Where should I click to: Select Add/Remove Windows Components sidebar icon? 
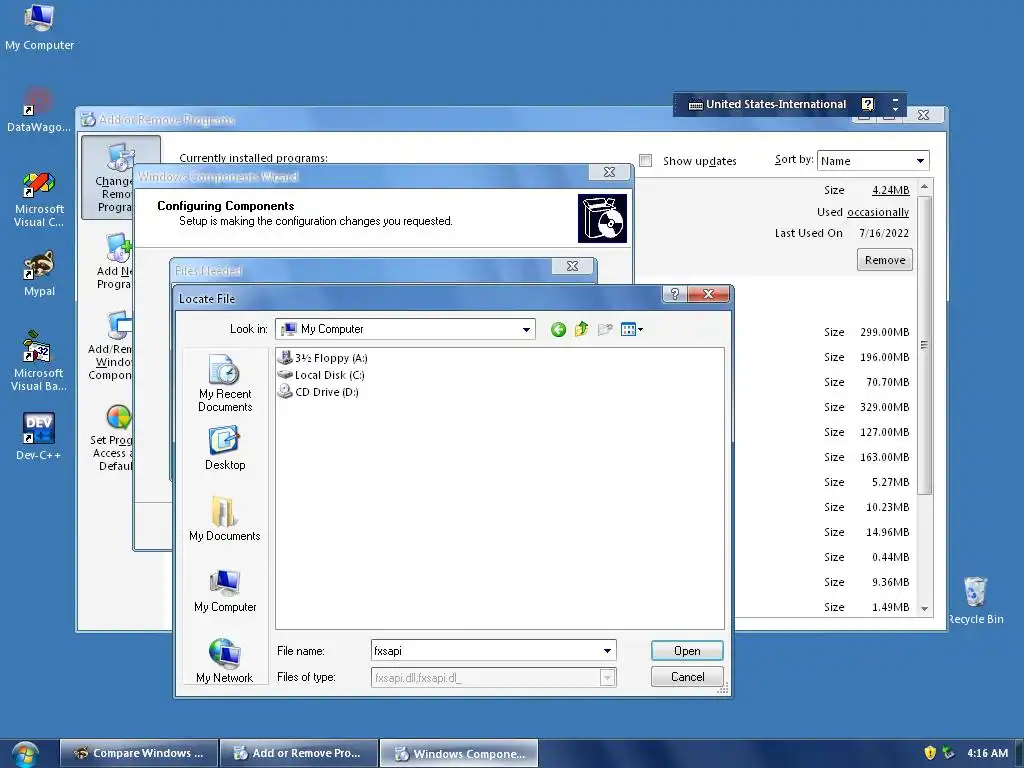click(111, 345)
